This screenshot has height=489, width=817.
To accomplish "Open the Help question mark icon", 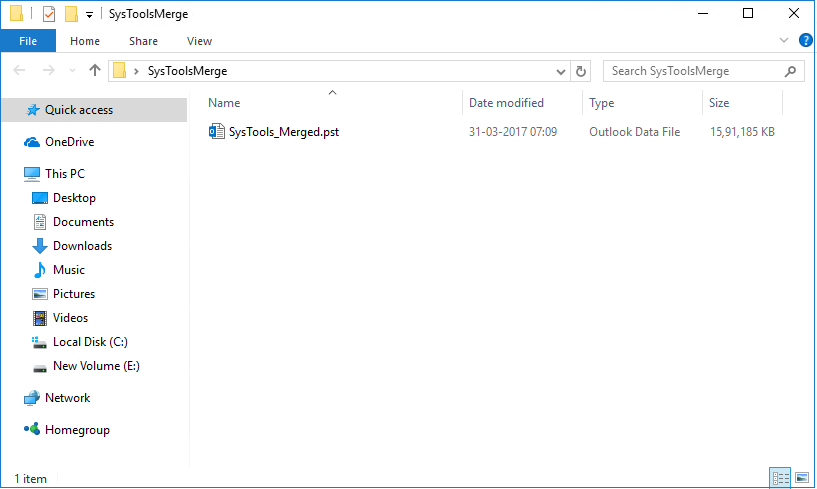I will click(805, 40).
